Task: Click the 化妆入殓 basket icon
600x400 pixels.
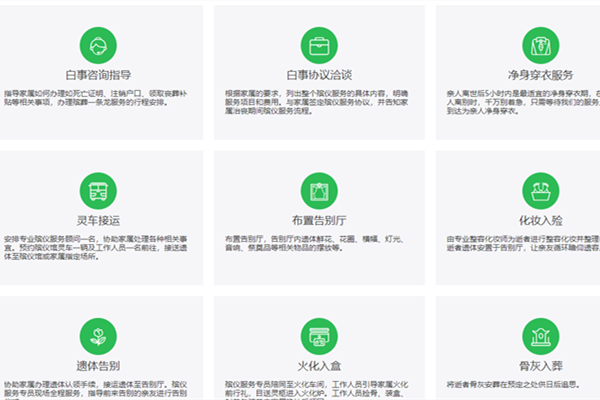Action: pos(541,191)
